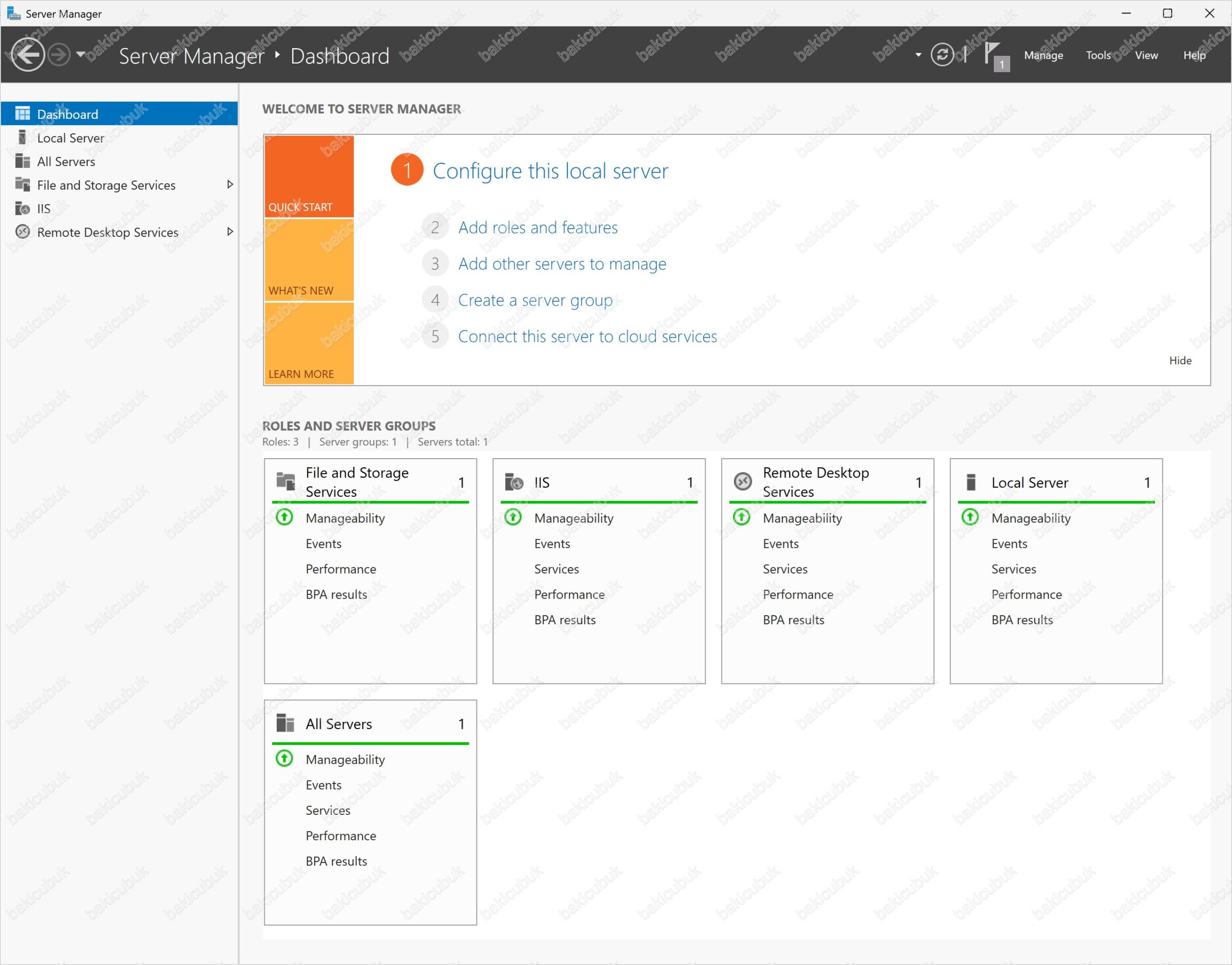
Task: Click IIS tile manageability status icon
Action: [x=513, y=517]
